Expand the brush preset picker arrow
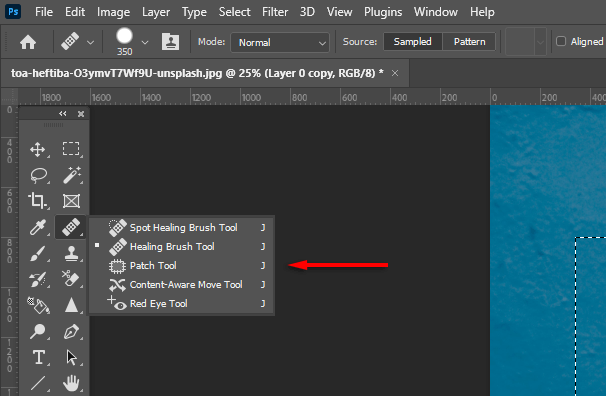 coord(145,42)
